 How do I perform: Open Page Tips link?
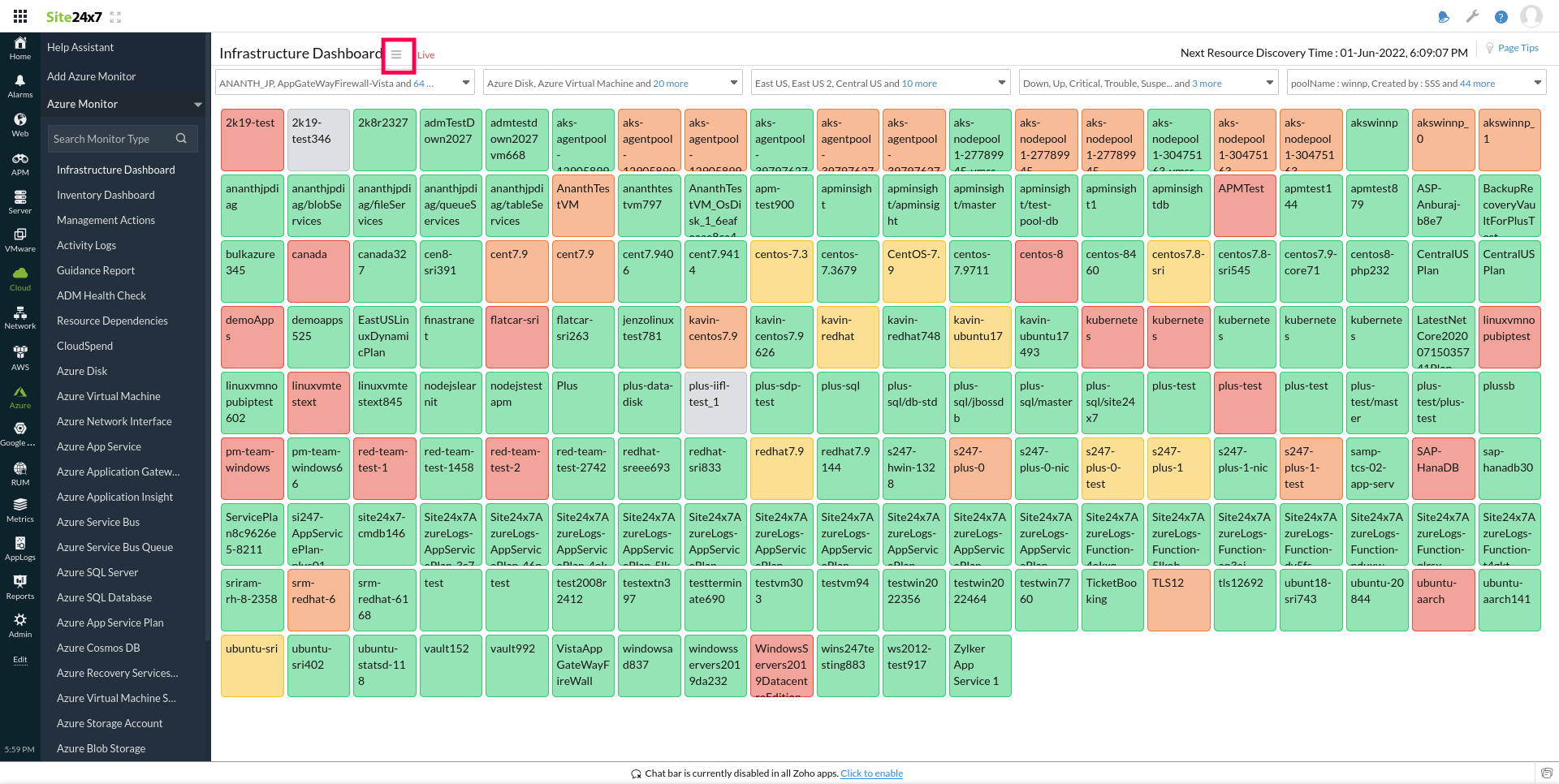coord(1518,48)
